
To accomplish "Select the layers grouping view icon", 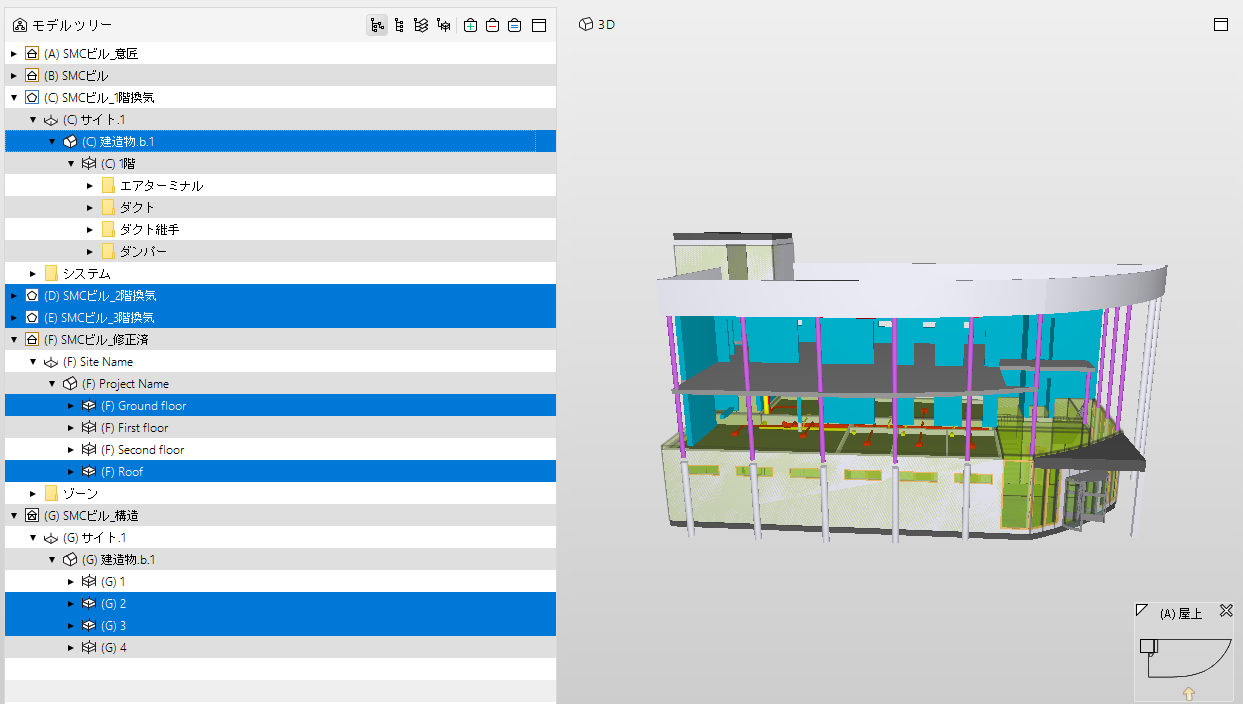I will click(421, 25).
